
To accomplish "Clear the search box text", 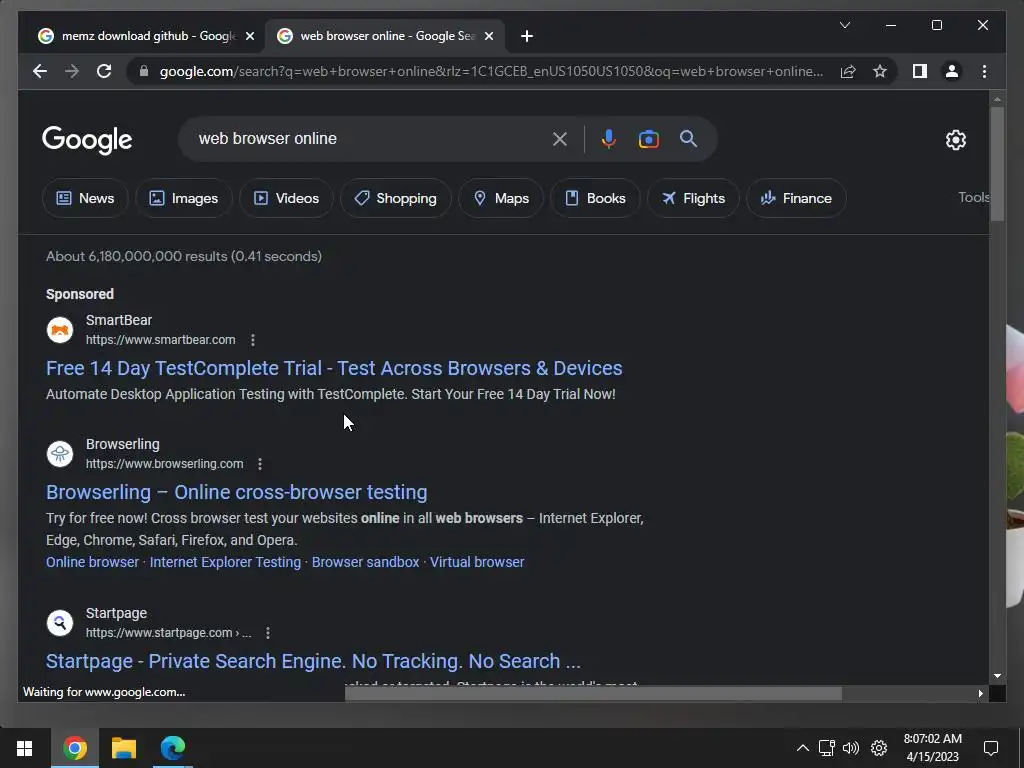I will coord(560,139).
